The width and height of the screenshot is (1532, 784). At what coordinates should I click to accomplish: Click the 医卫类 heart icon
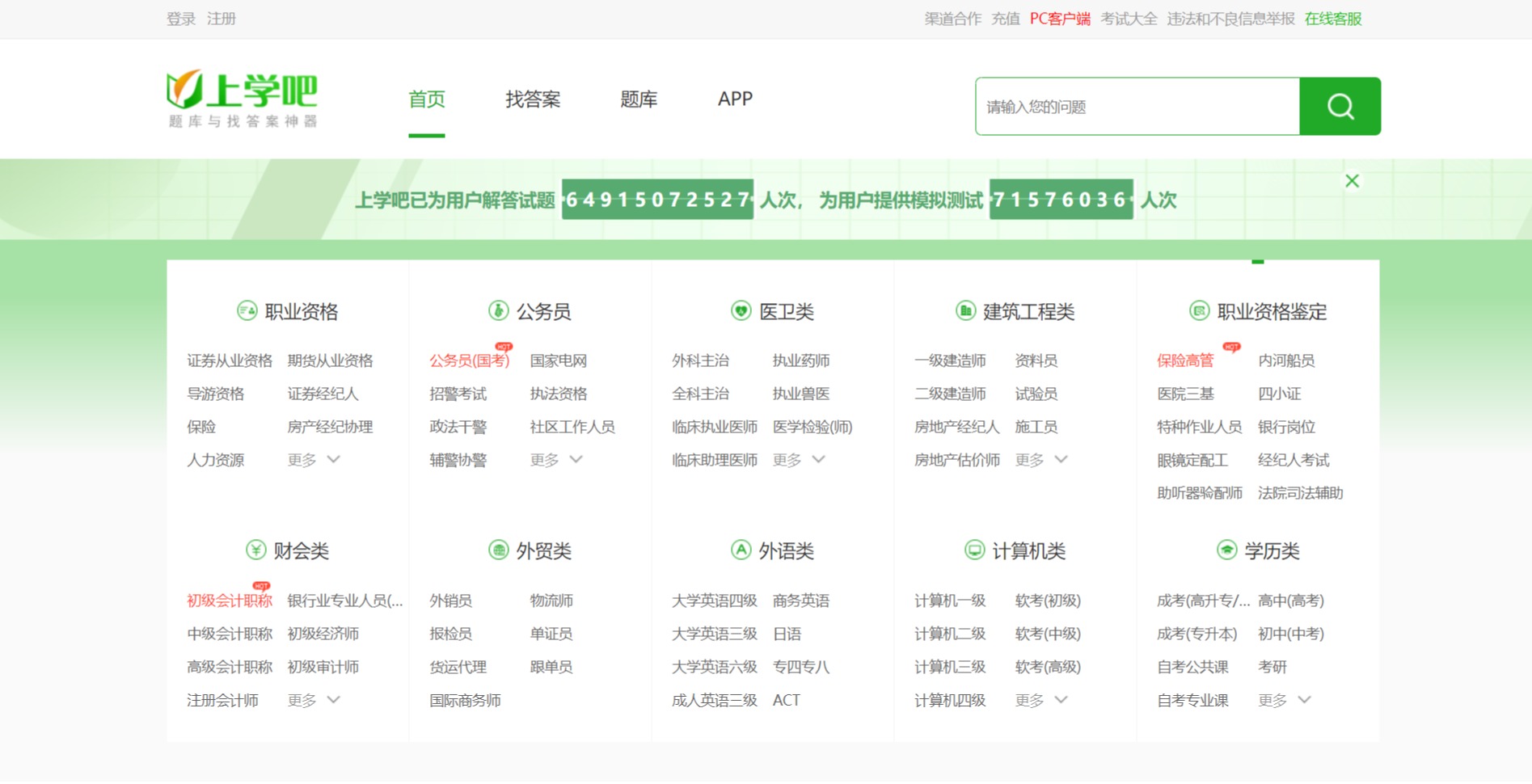(x=741, y=310)
